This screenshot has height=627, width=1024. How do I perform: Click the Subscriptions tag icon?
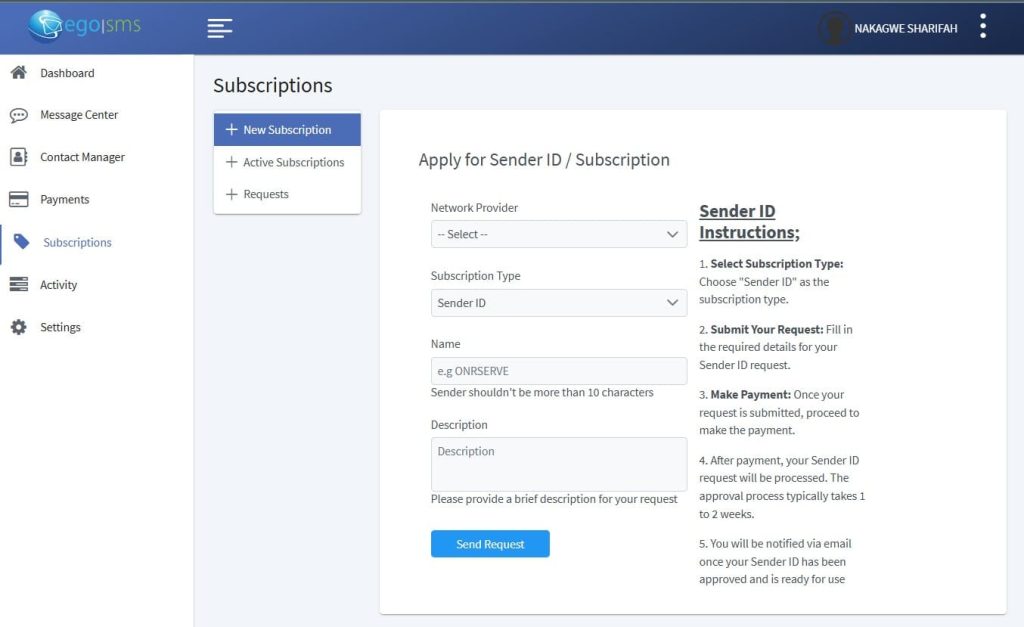(x=21, y=242)
